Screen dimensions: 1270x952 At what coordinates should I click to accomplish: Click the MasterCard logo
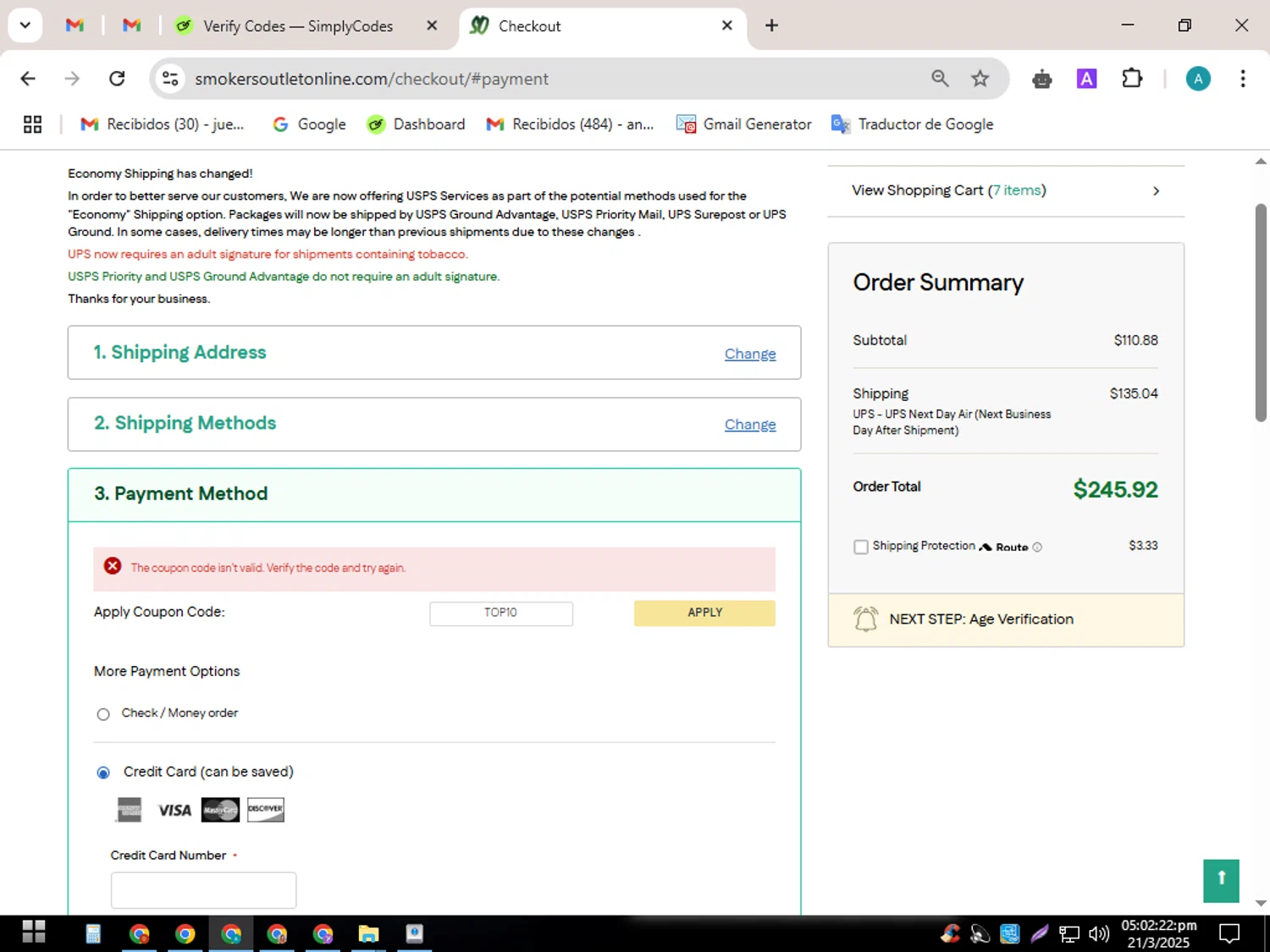220,810
